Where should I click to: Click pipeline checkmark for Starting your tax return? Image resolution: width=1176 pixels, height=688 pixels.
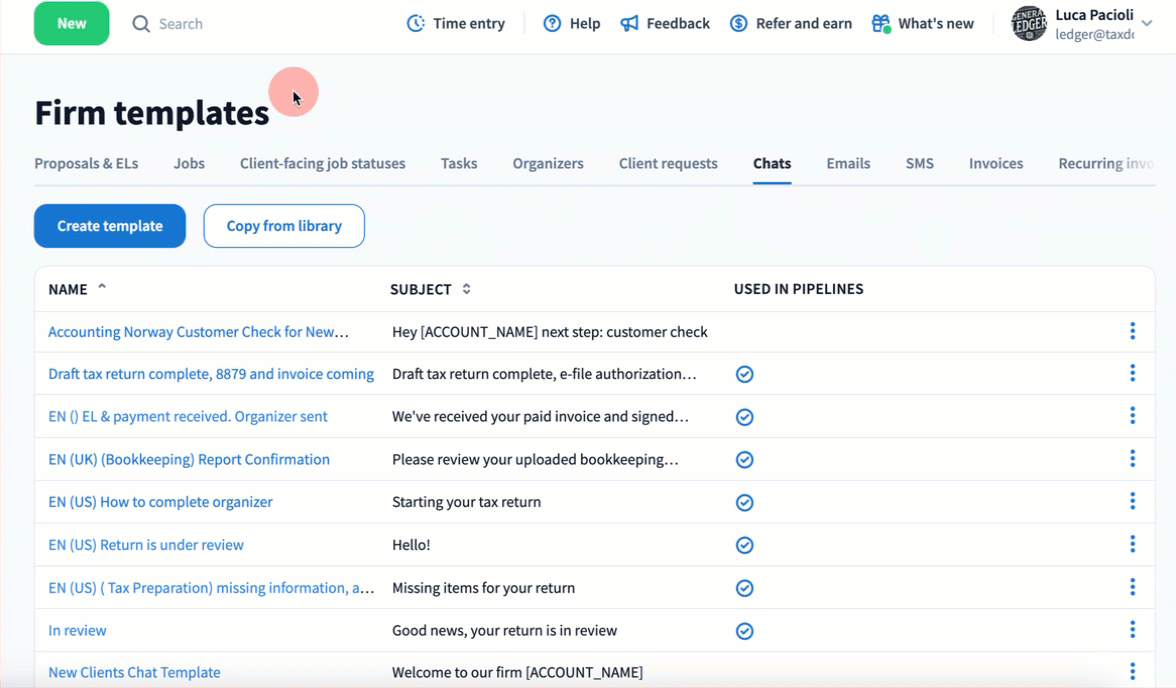tap(744, 502)
